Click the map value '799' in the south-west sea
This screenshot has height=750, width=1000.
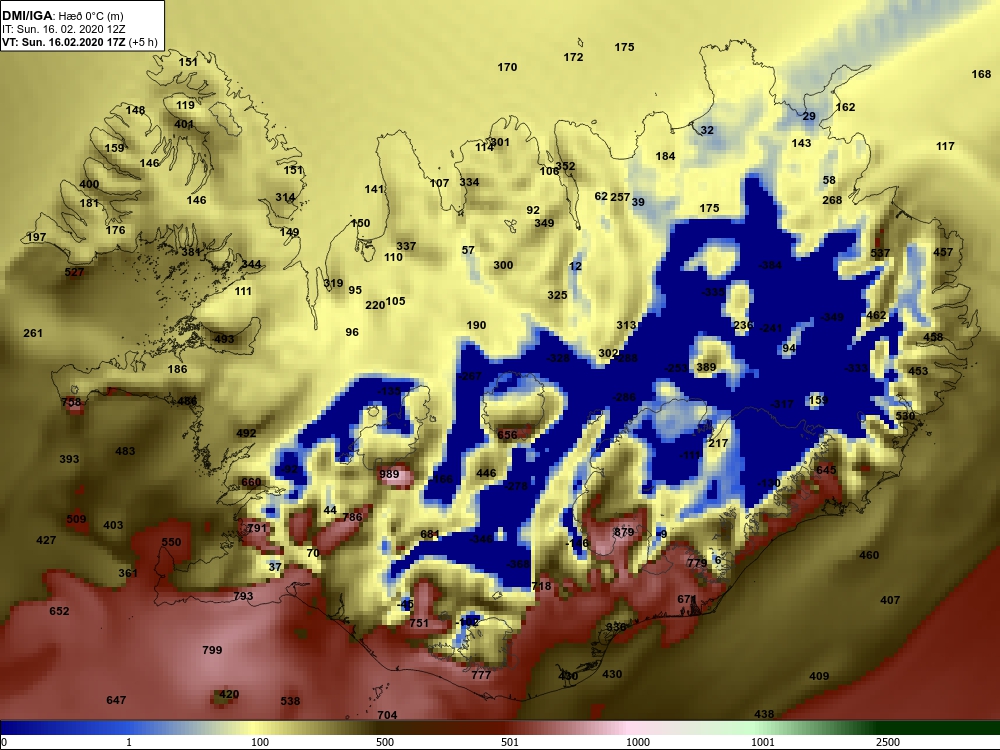(212, 650)
